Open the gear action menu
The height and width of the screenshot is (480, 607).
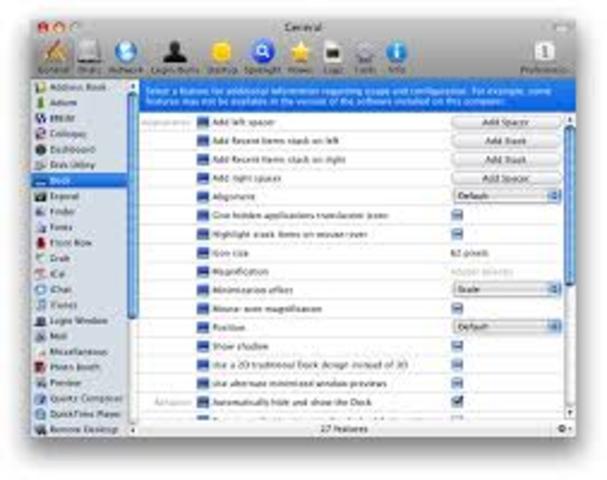tap(564, 429)
